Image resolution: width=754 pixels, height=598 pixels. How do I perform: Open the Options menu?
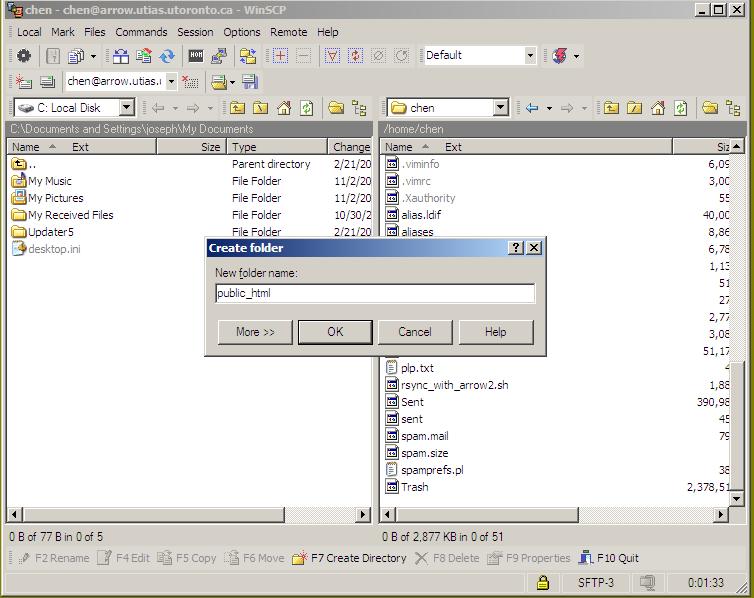coord(241,32)
